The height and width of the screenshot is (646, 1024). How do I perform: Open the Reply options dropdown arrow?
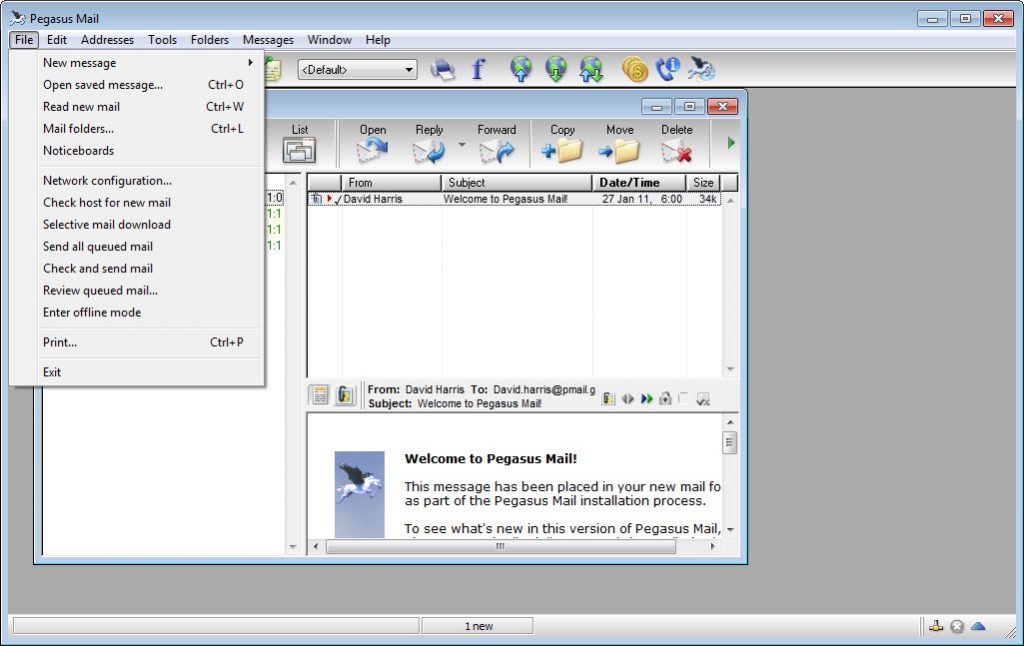click(x=462, y=144)
